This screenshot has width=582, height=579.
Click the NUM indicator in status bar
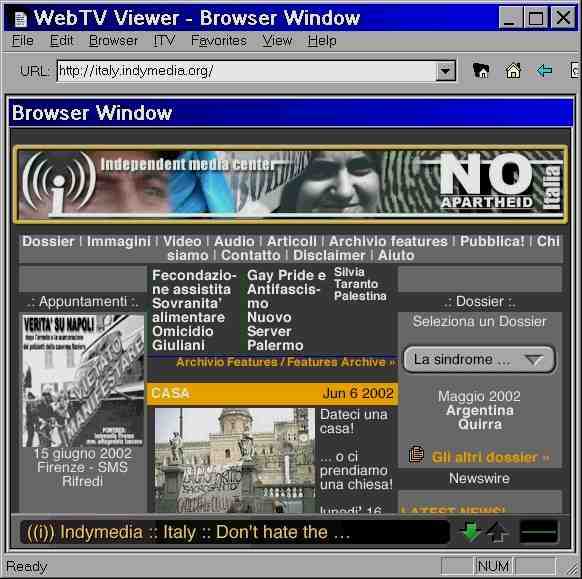point(493,566)
